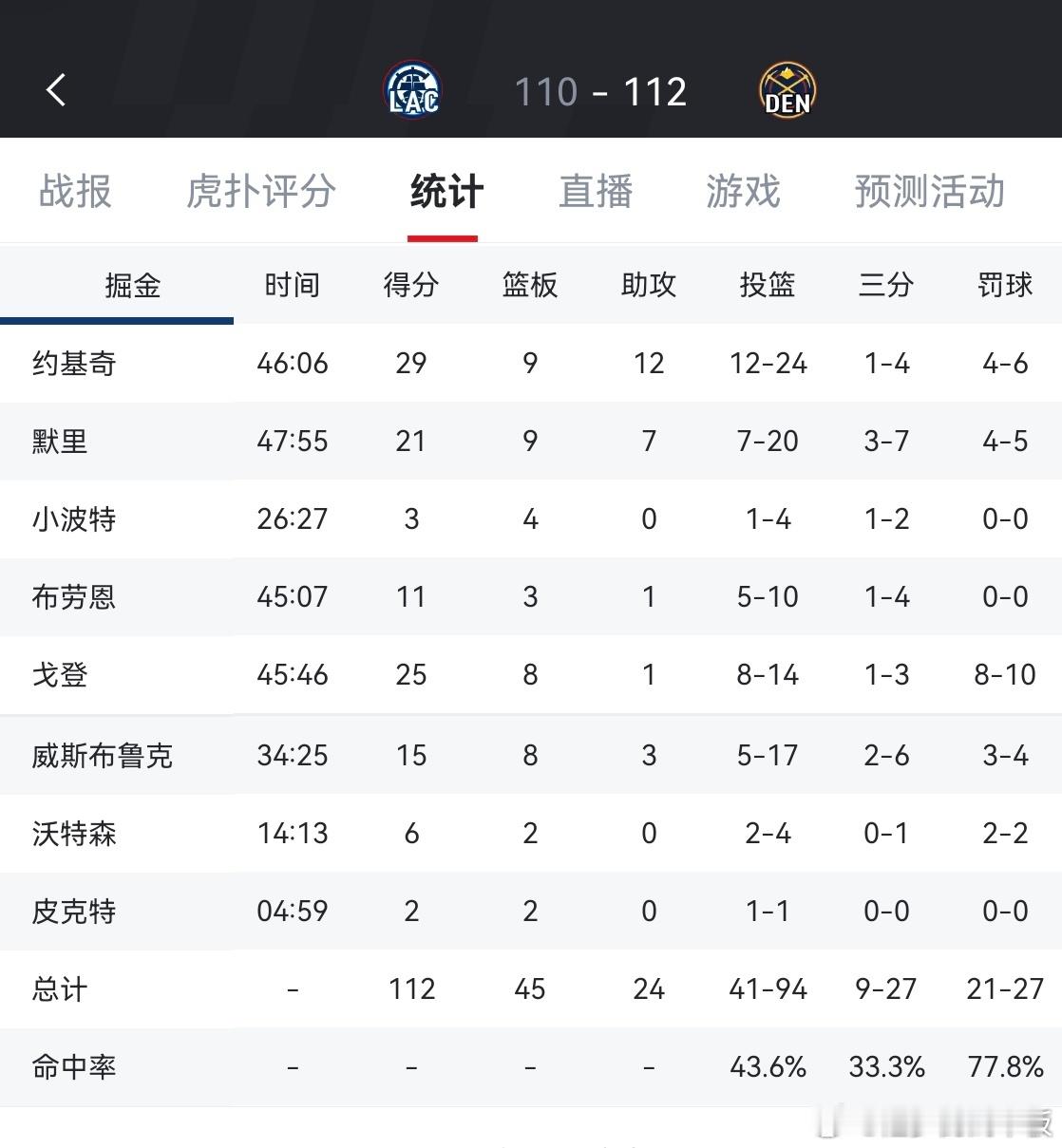Tap the back arrow icon
This screenshot has width=1062, height=1148.
click(x=56, y=91)
